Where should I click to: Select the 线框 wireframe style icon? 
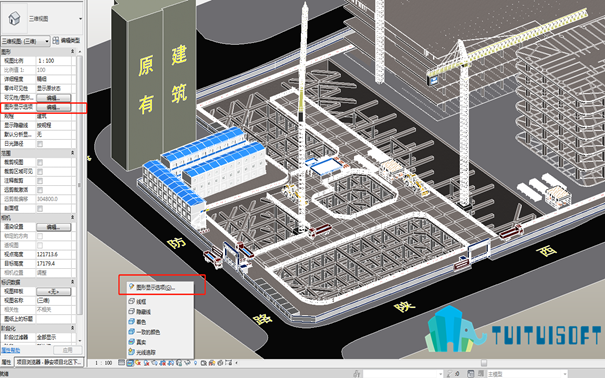coord(132,301)
